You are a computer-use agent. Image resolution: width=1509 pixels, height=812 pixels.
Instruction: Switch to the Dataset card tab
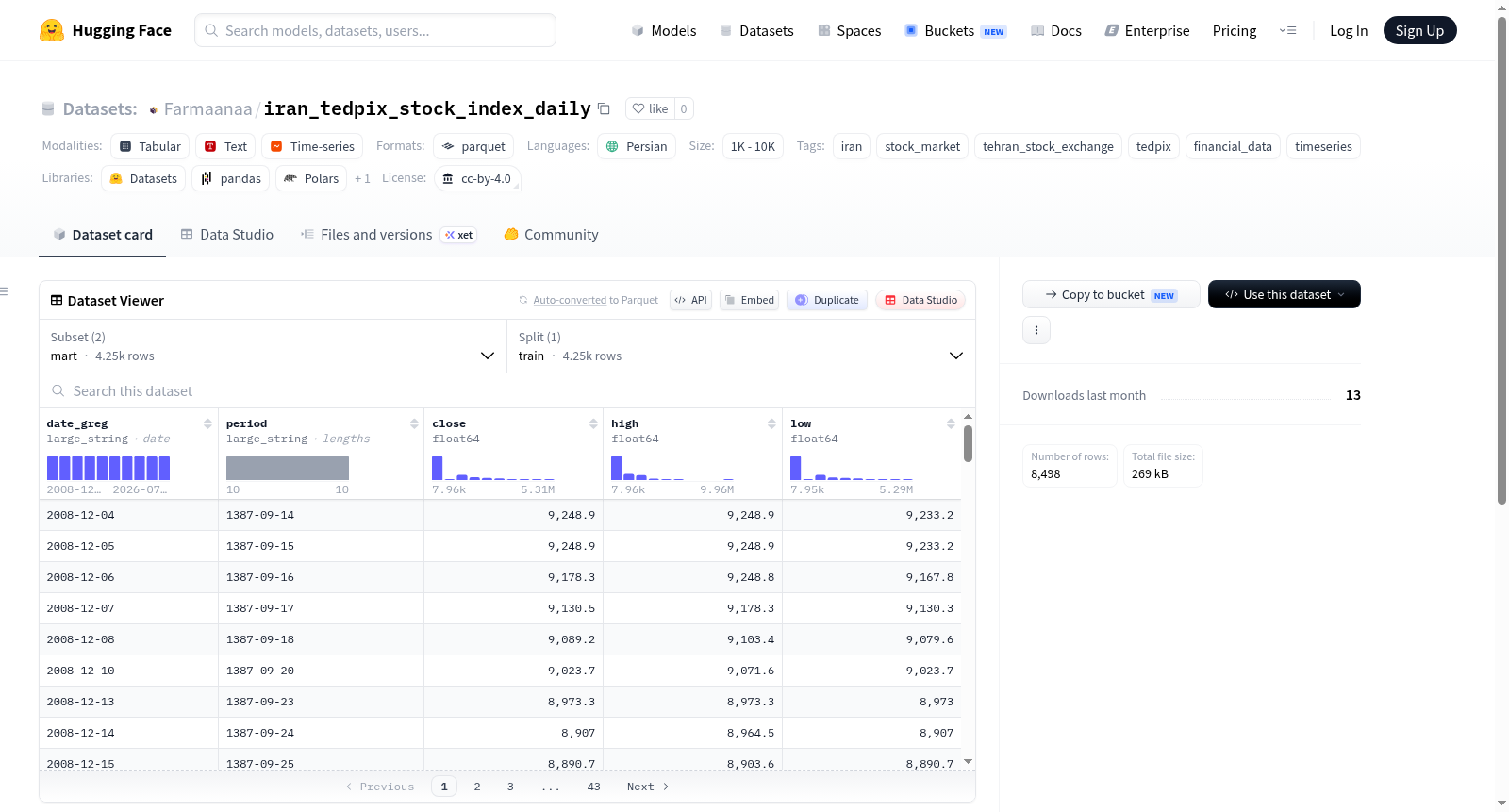[x=103, y=235]
